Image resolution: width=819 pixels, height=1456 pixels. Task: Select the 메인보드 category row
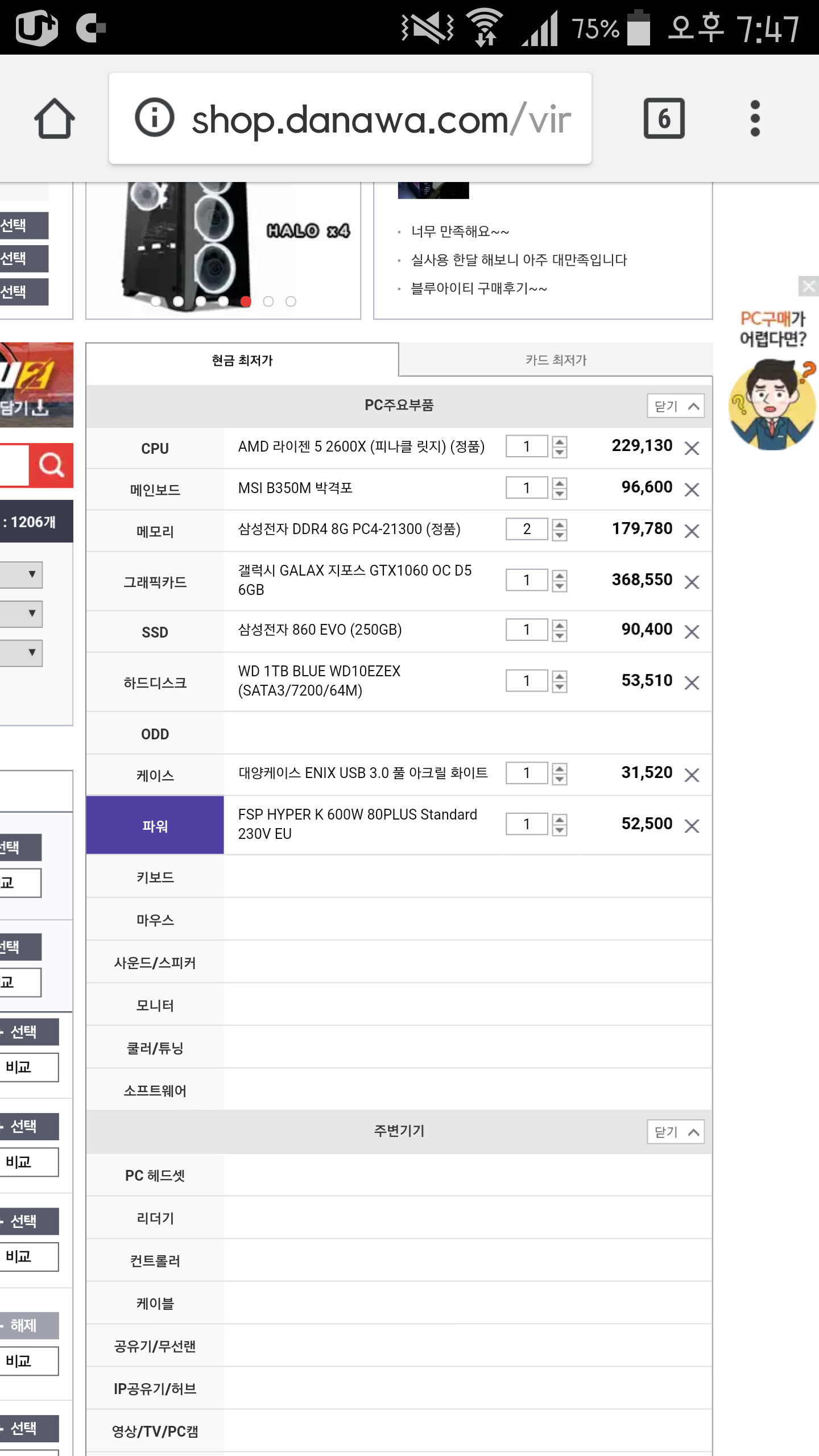[155, 490]
